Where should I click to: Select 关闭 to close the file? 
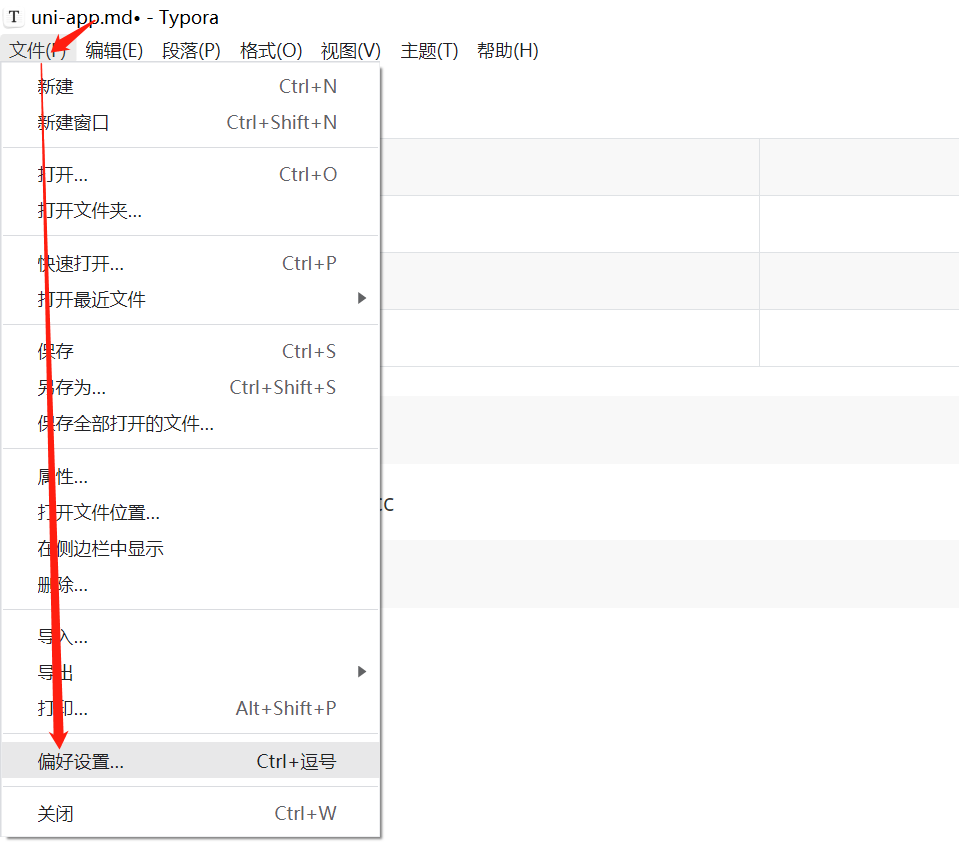(x=191, y=813)
